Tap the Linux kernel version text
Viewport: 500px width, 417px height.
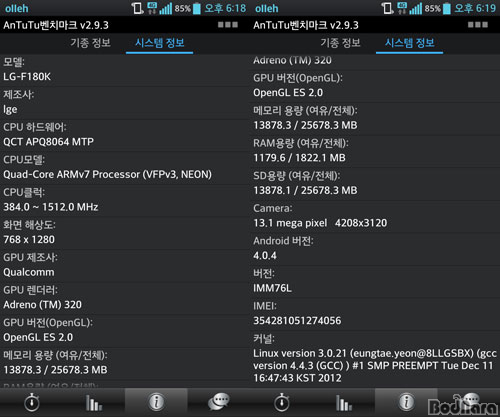click(x=375, y=365)
